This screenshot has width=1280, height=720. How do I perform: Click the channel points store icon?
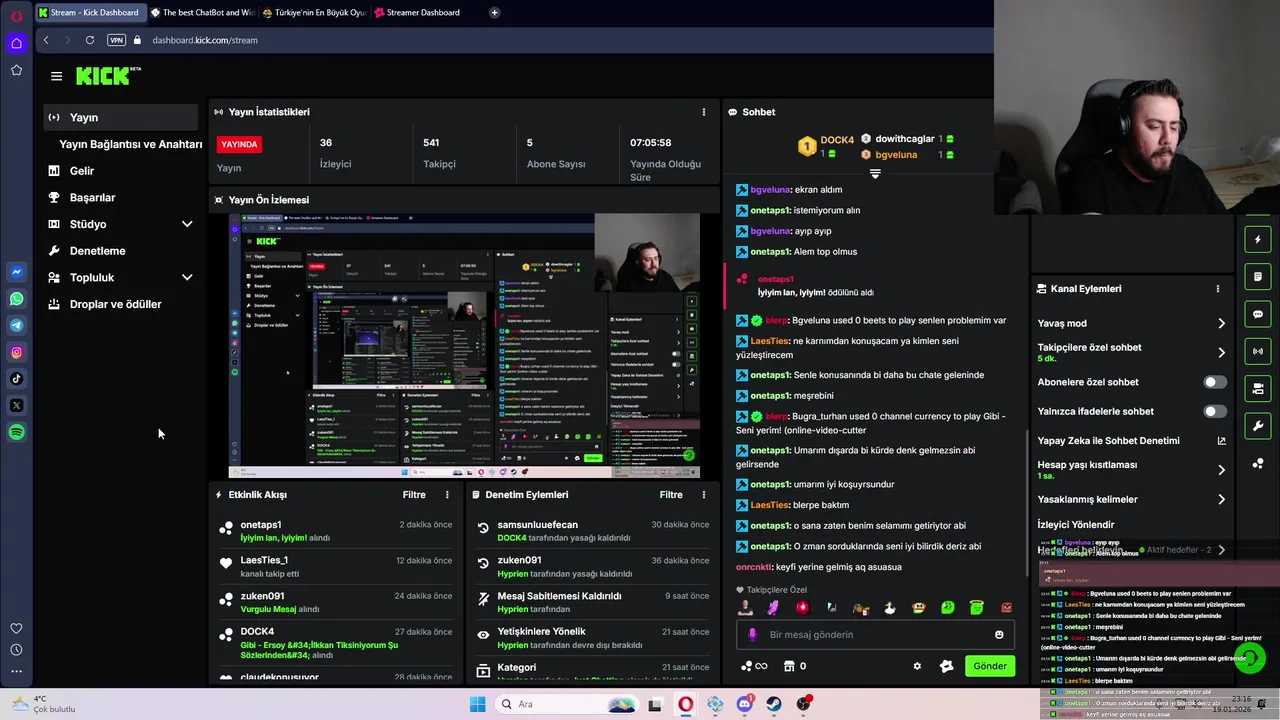(789, 666)
